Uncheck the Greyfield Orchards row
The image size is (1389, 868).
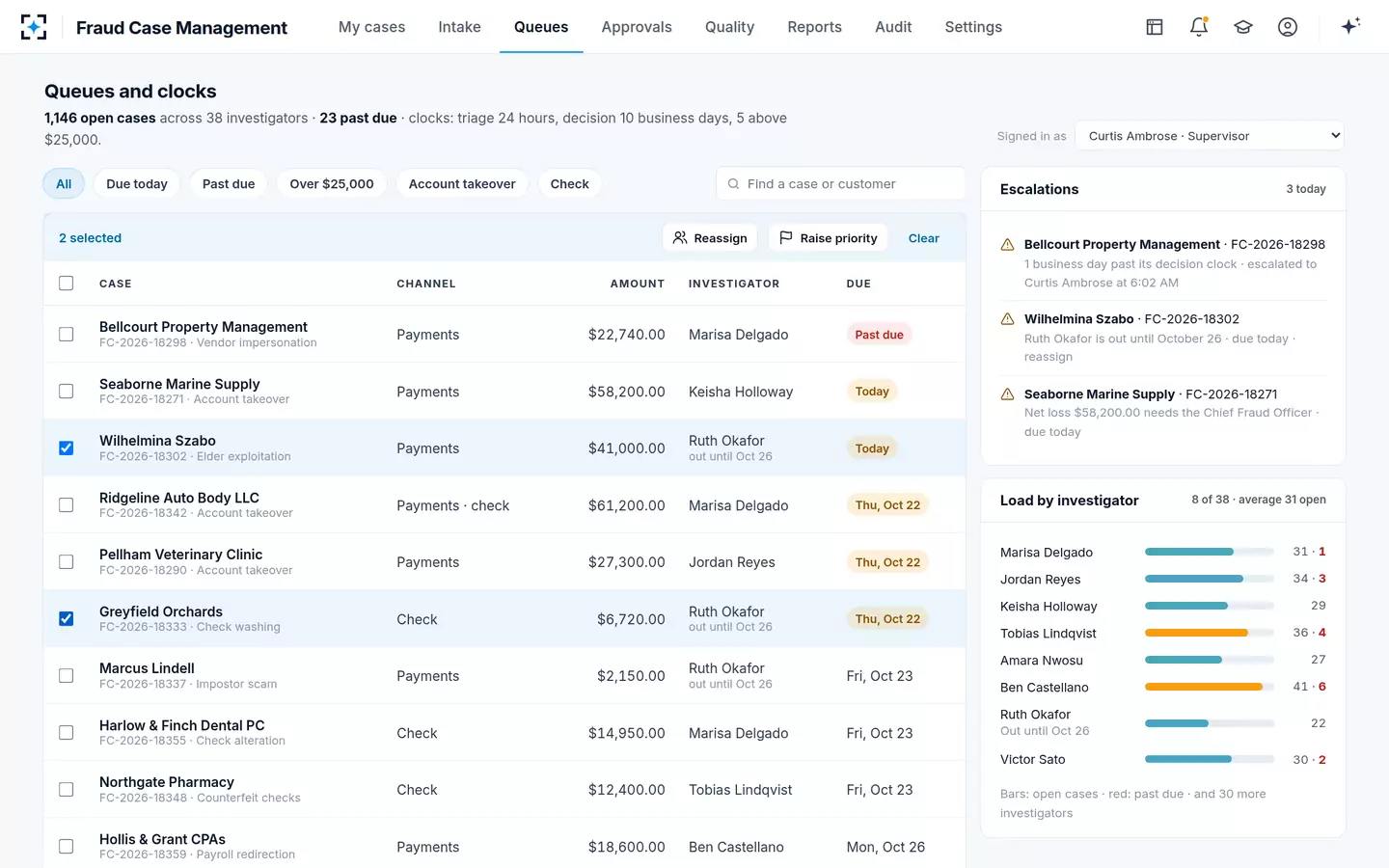point(66,618)
